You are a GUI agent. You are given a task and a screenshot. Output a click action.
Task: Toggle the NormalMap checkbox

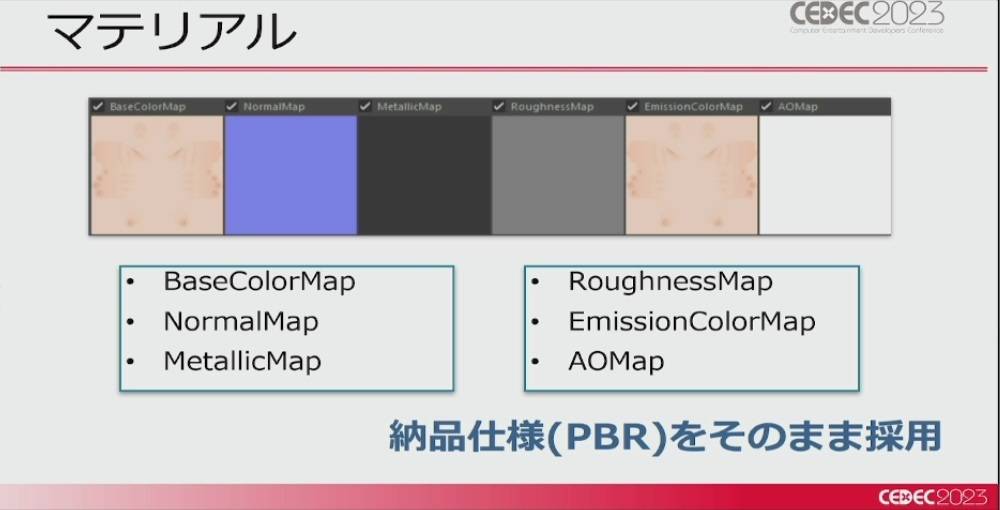[232, 106]
